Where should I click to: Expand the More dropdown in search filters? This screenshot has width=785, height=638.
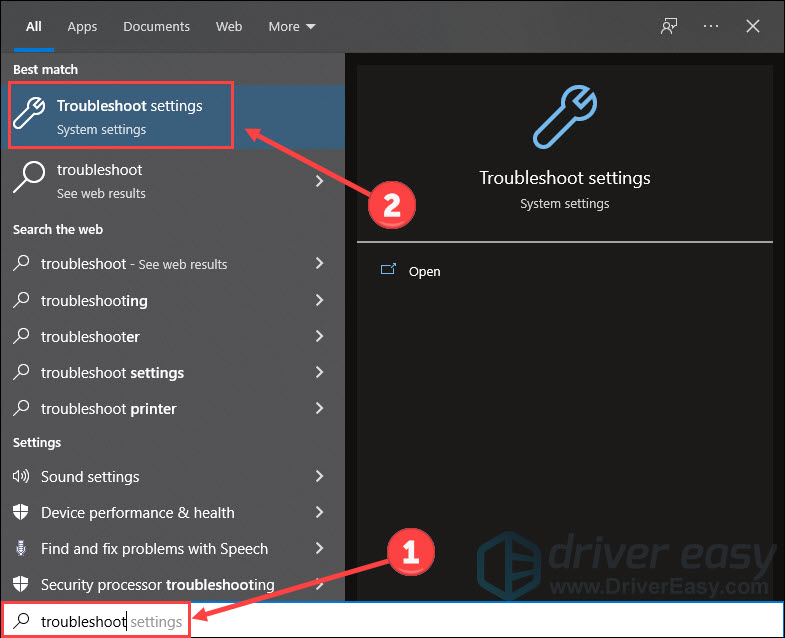pos(292,26)
